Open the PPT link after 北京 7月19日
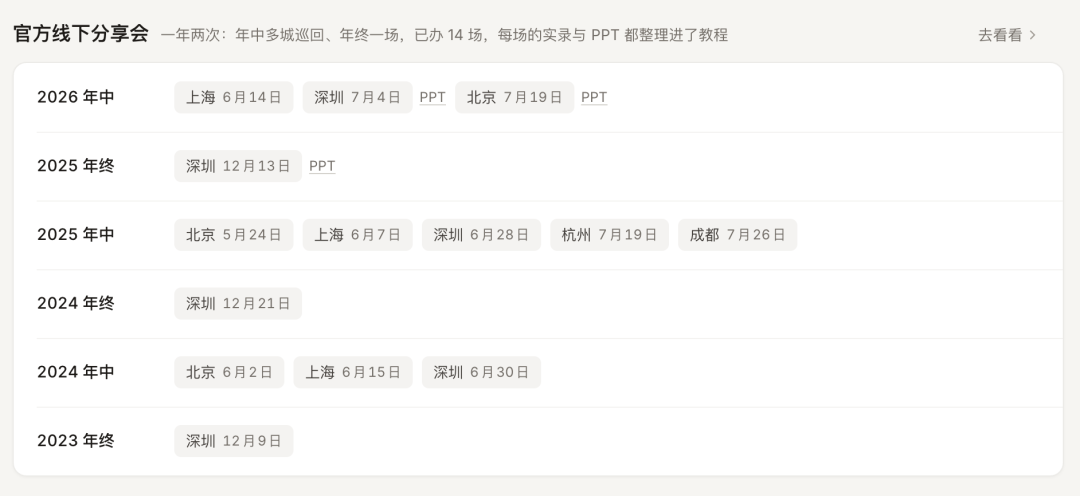The height and width of the screenshot is (496, 1080). tap(594, 97)
